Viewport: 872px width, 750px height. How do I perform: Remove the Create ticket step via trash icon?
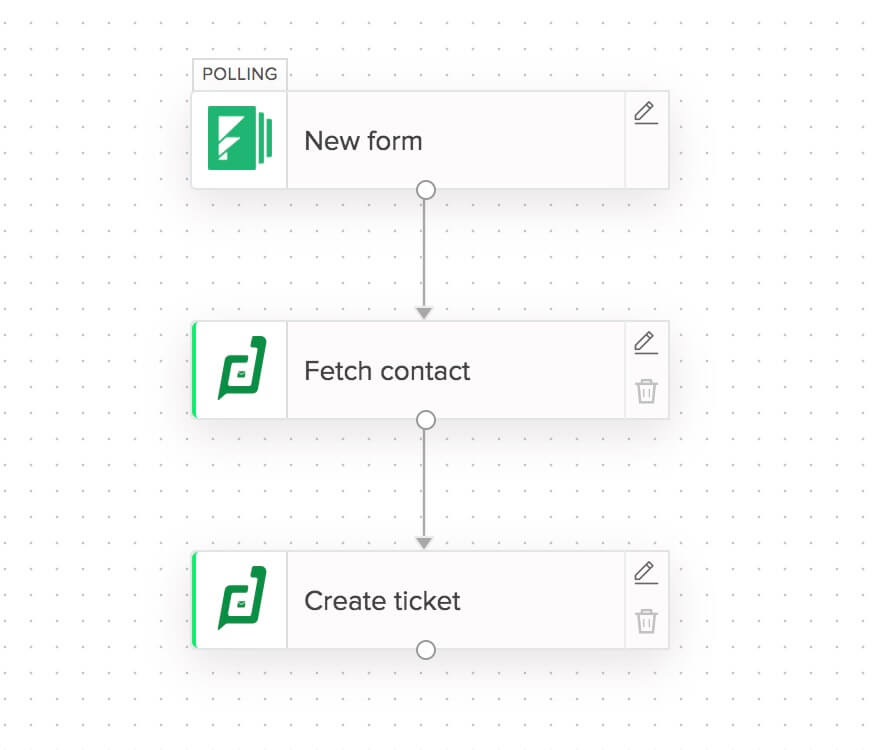646,621
